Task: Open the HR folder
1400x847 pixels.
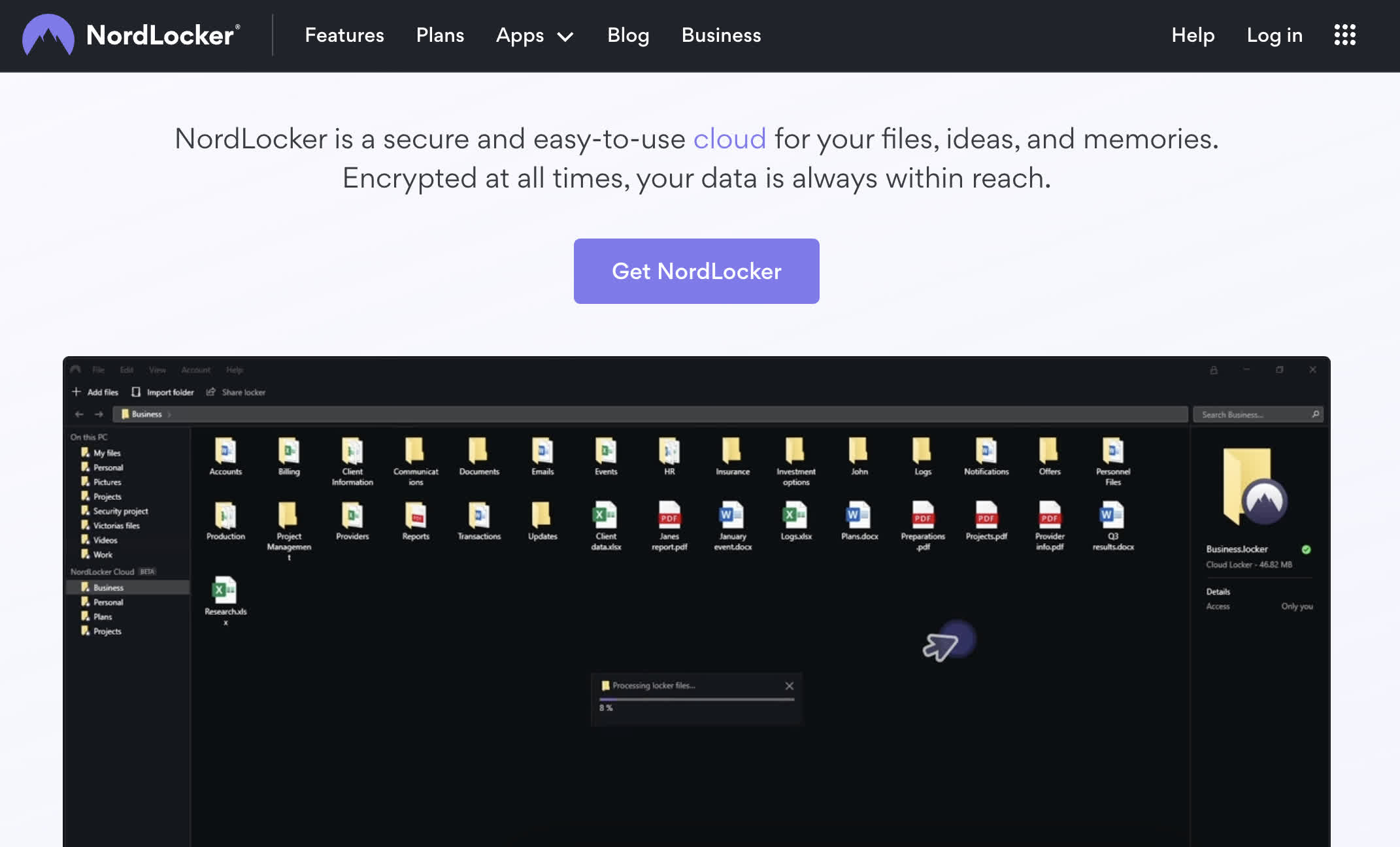Action: click(x=669, y=456)
